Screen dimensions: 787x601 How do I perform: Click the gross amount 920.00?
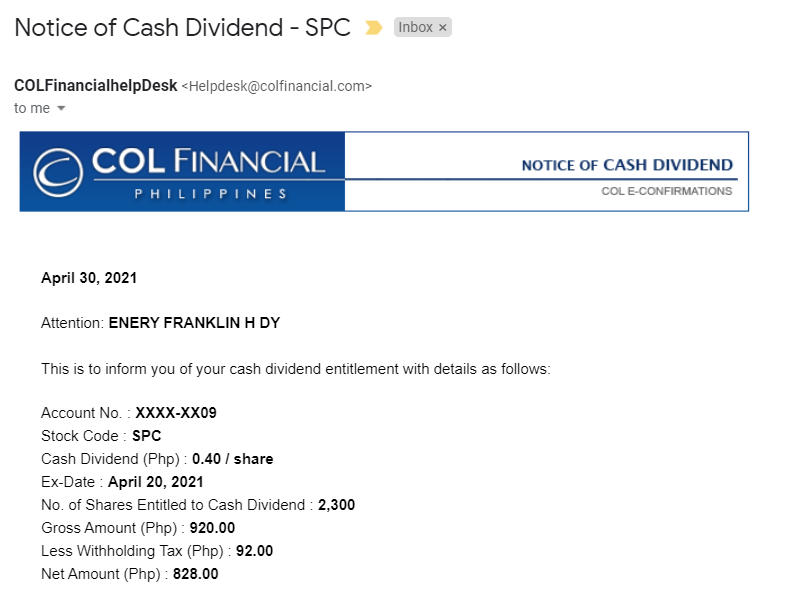[212, 528]
